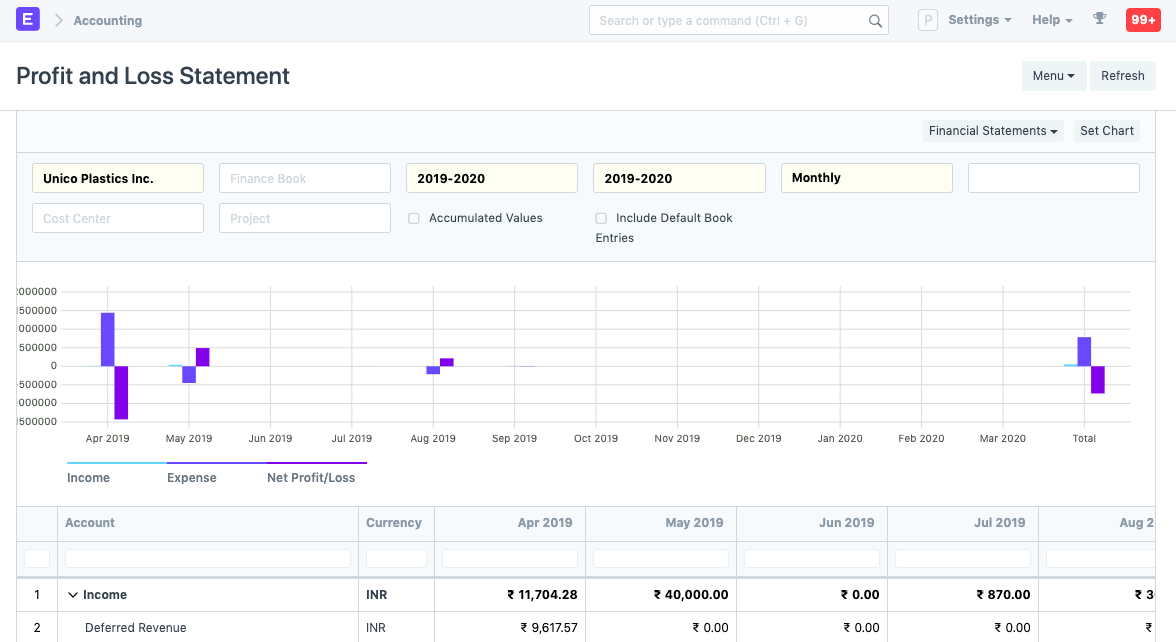The height and width of the screenshot is (642, 1176).
Task: Toggle the Net Profit/Loss legend swatch
Action: (x=316, y=463)
